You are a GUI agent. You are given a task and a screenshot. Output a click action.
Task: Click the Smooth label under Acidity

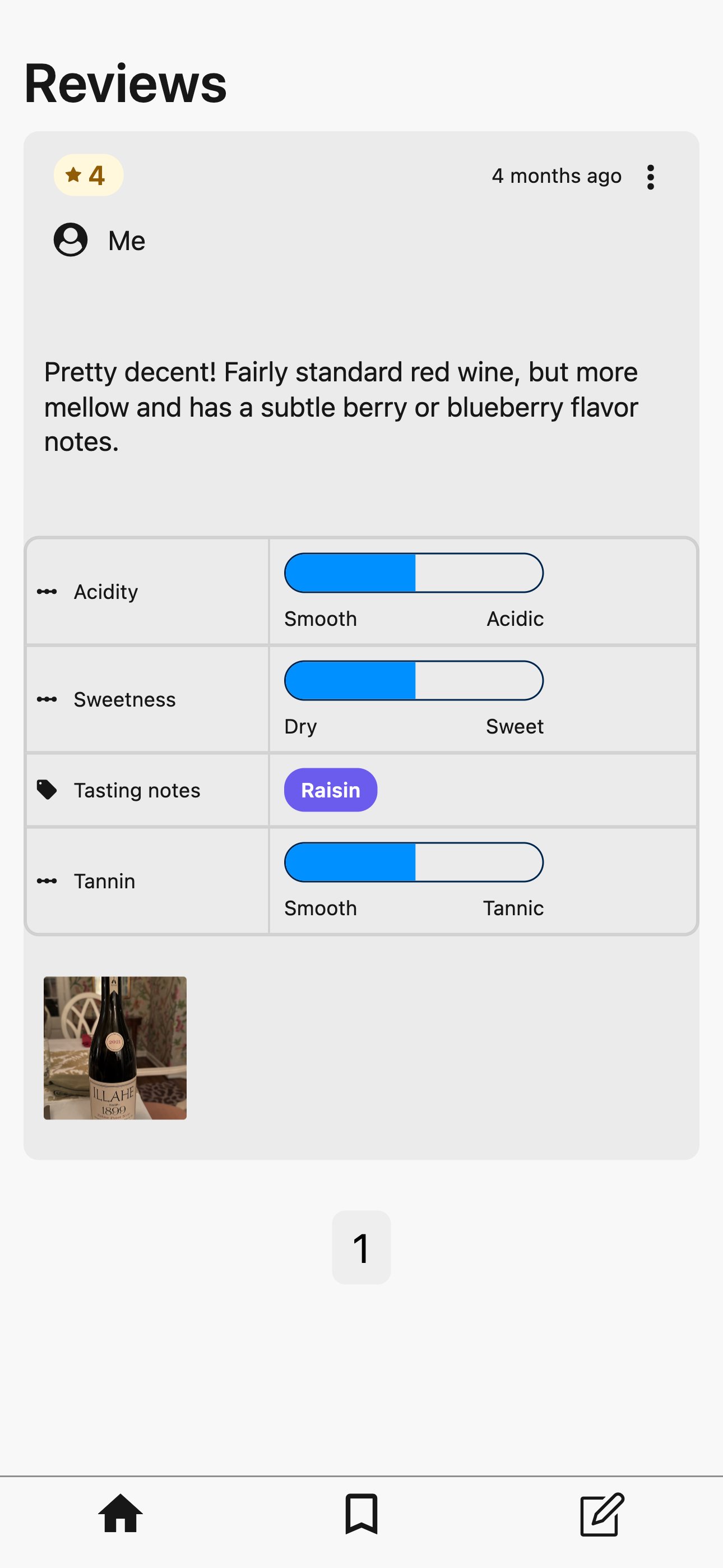click(321, 618)
